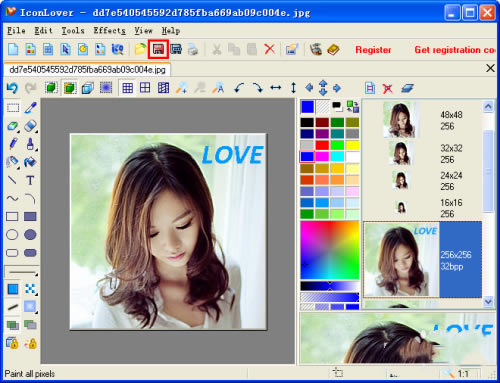Select the blue pencil tool

click(13, 144)
